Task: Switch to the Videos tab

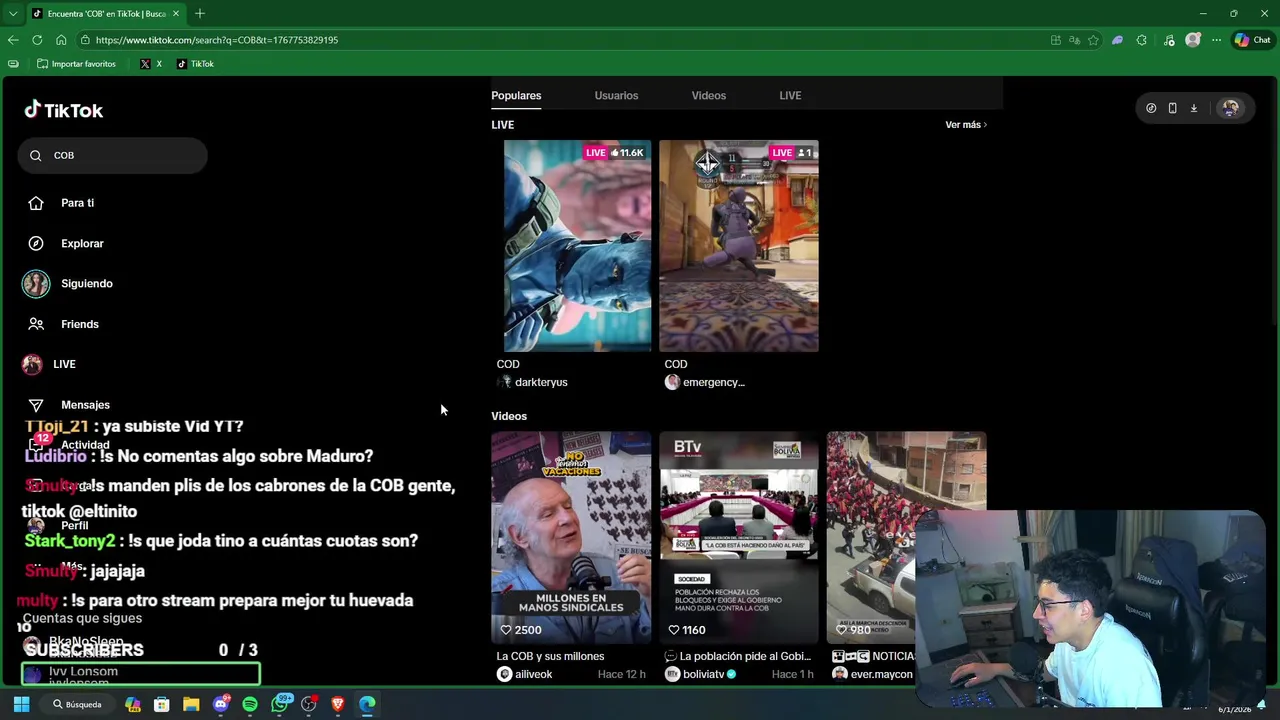Action: (709, 95)
